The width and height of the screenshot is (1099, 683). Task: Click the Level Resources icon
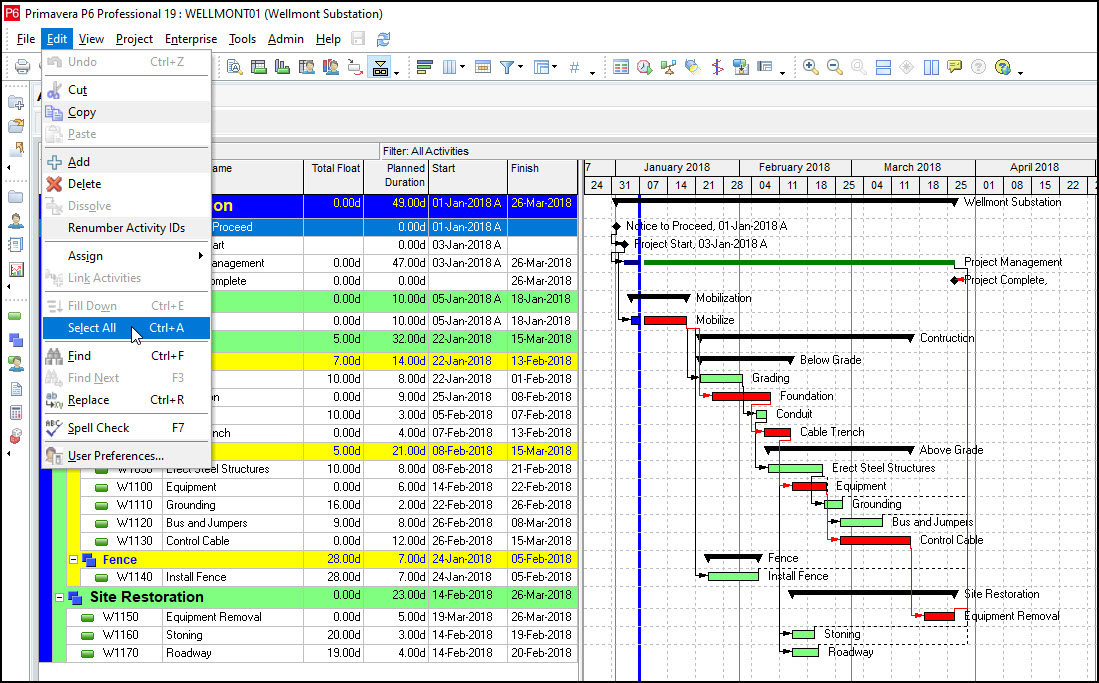668,67
